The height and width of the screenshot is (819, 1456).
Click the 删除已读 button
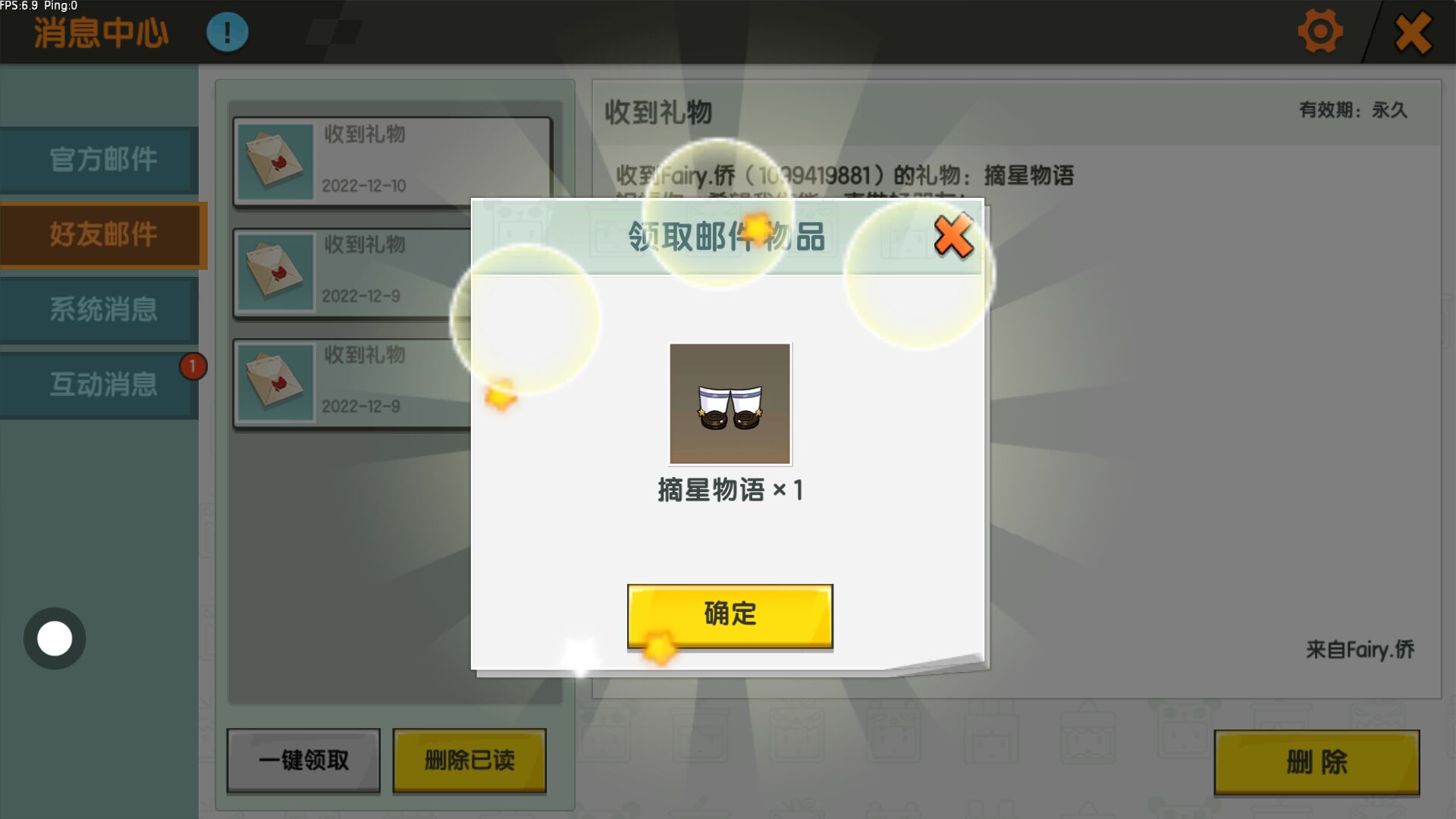[x=469, y=760]
